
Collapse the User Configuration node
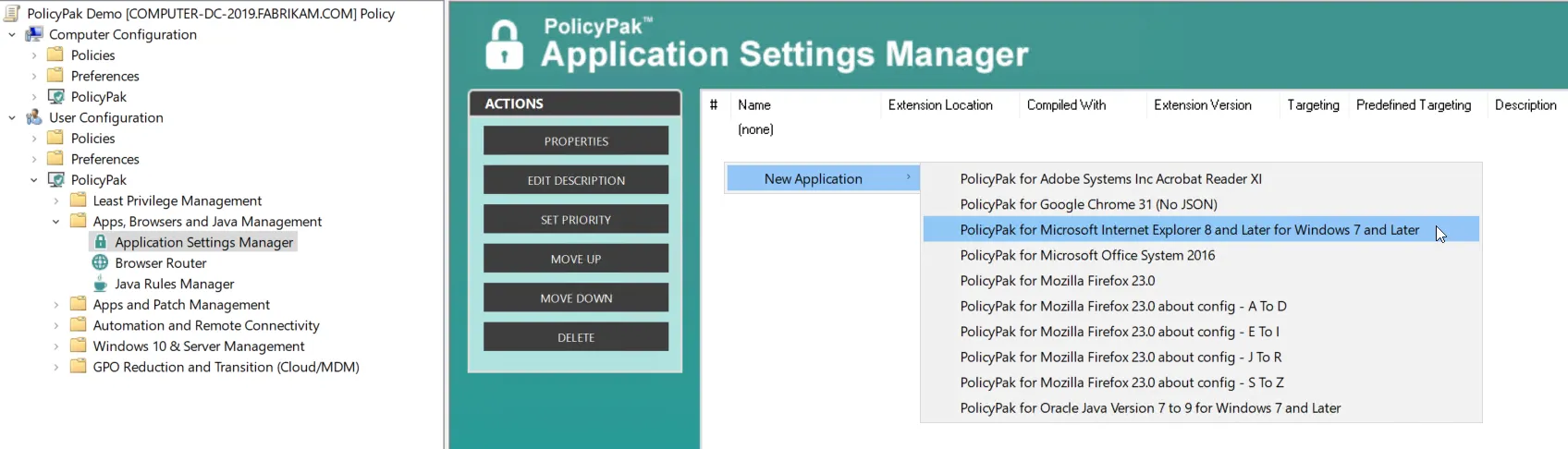coord(12,118)
